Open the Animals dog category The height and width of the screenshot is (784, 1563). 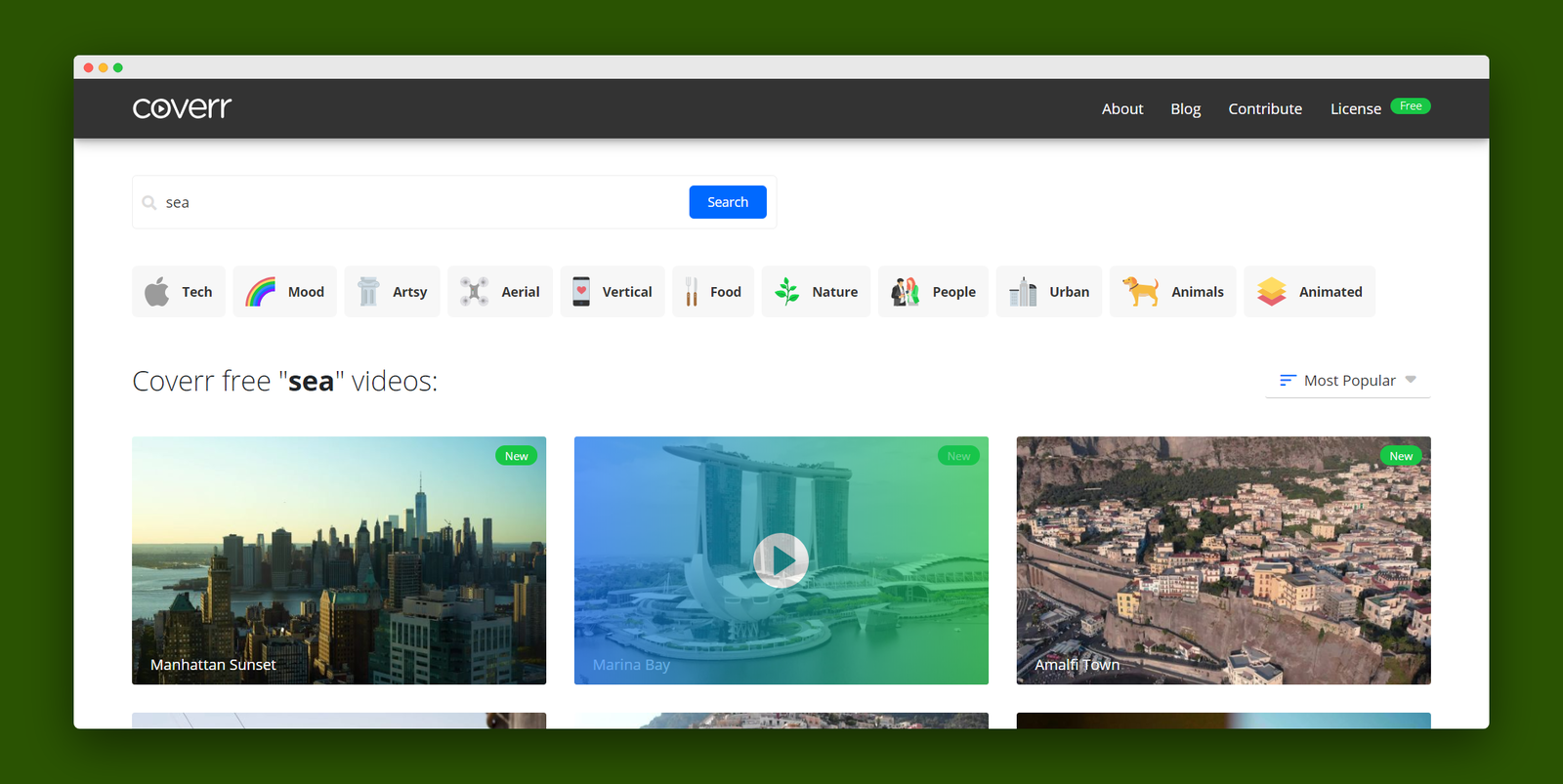(1172, 292)
